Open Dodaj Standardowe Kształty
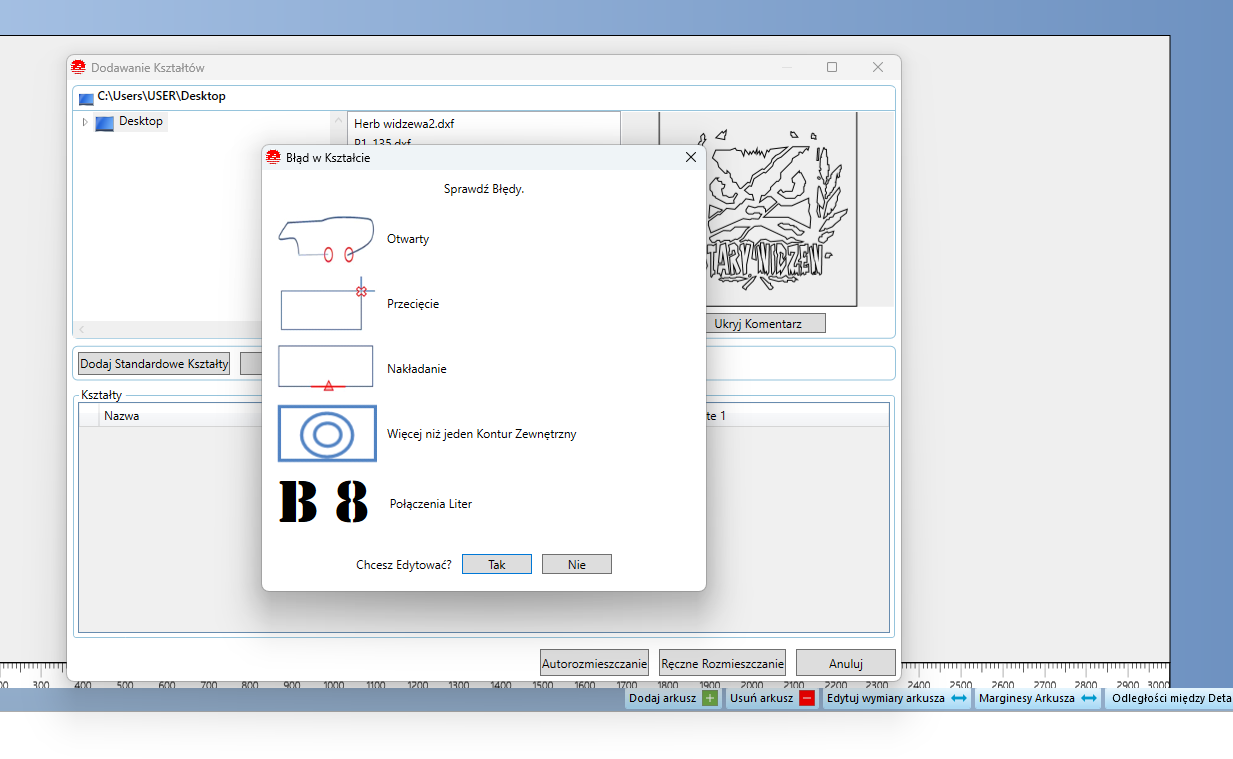Image resolution: width=1233 pixels, height=759 pixels. click(154, 364)
